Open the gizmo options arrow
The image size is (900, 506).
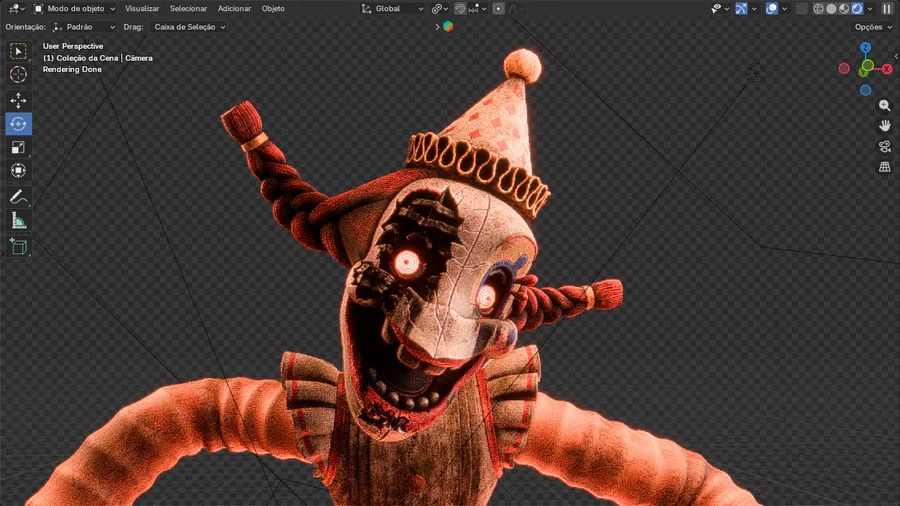pos(754,9)
